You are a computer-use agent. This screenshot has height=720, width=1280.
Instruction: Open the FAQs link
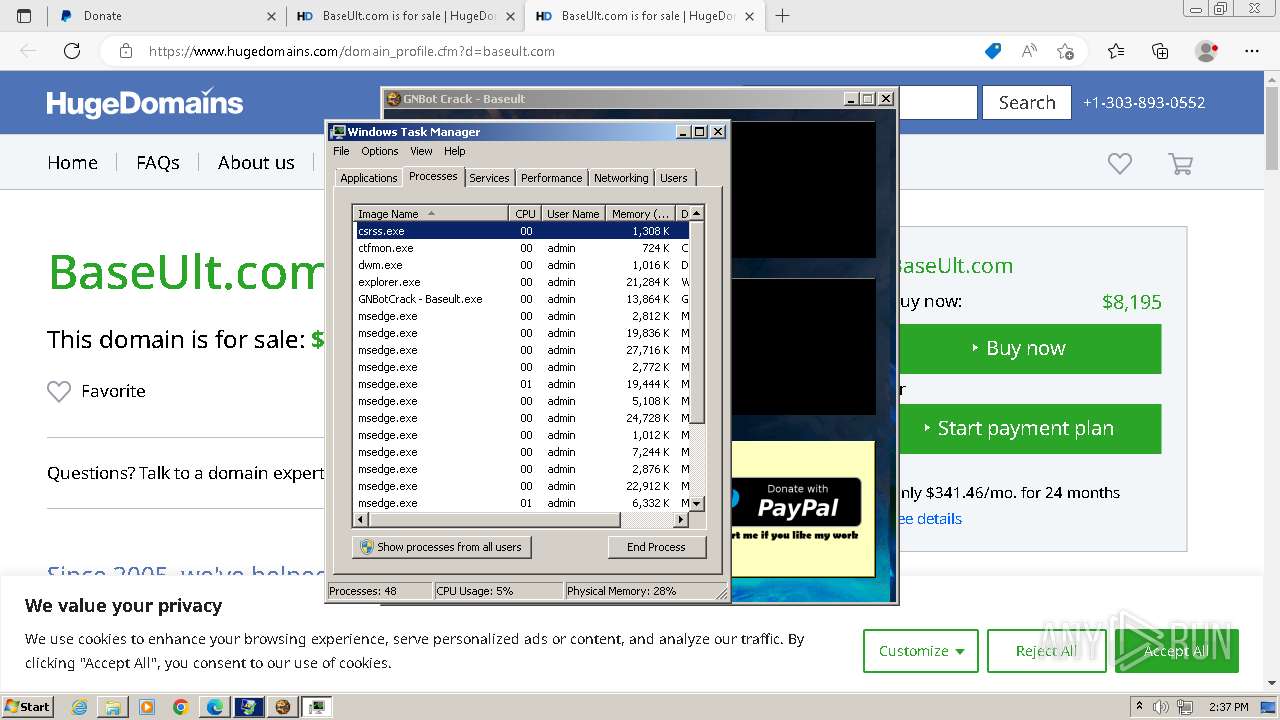pos(158,162)
